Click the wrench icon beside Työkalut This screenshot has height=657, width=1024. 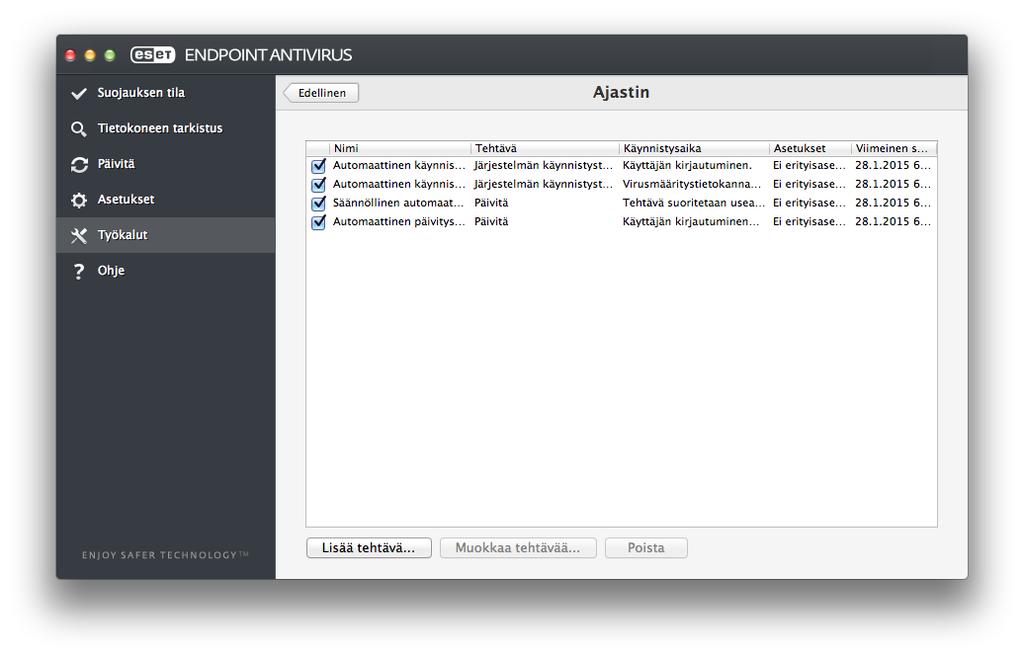tap(79, 235)
